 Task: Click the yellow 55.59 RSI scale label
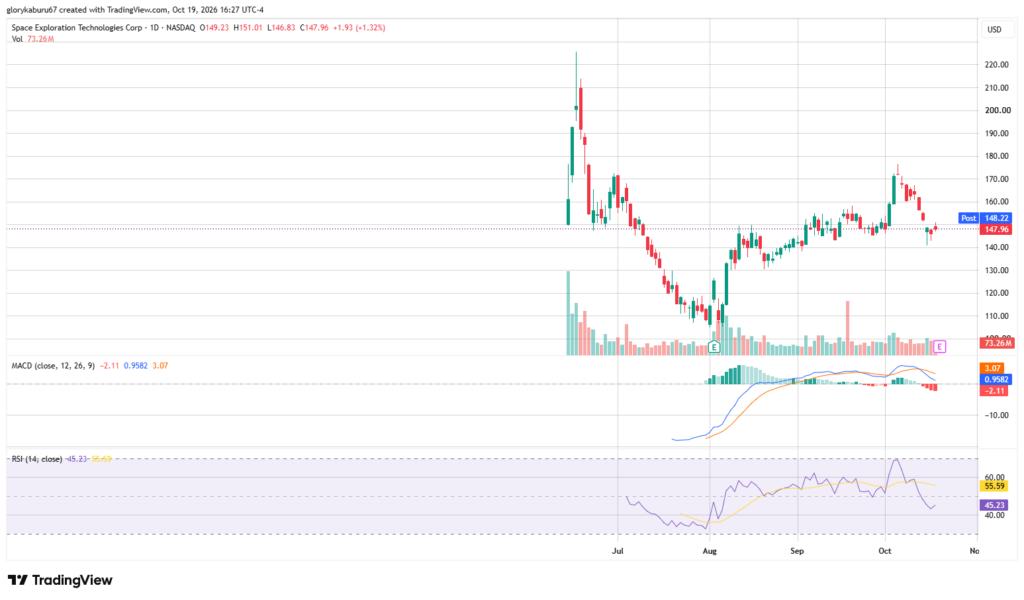click(x=995, y=486)
